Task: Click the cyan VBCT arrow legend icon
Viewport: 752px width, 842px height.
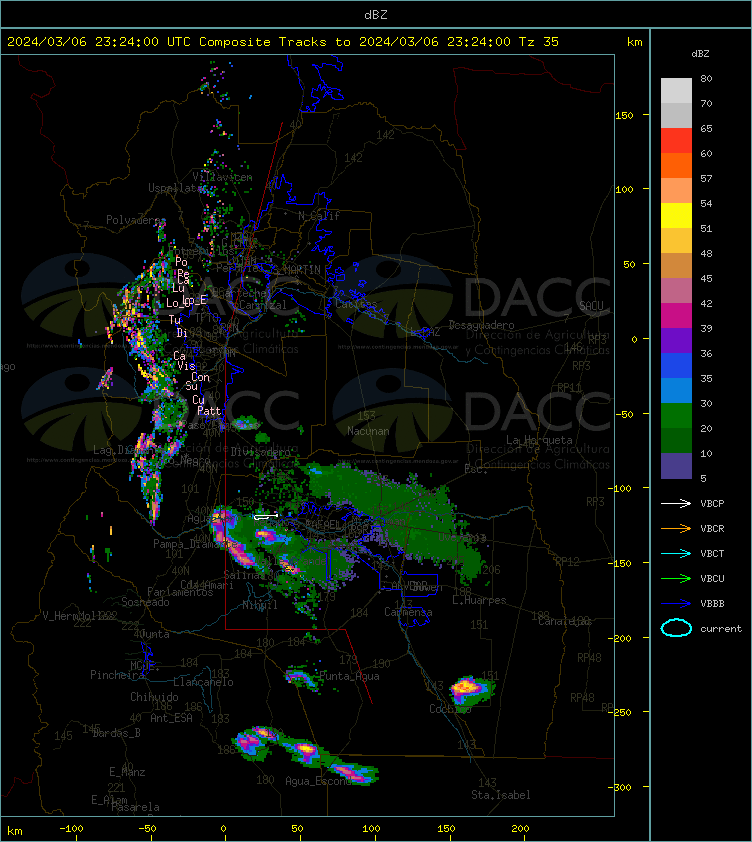Action: coord(676,553)
